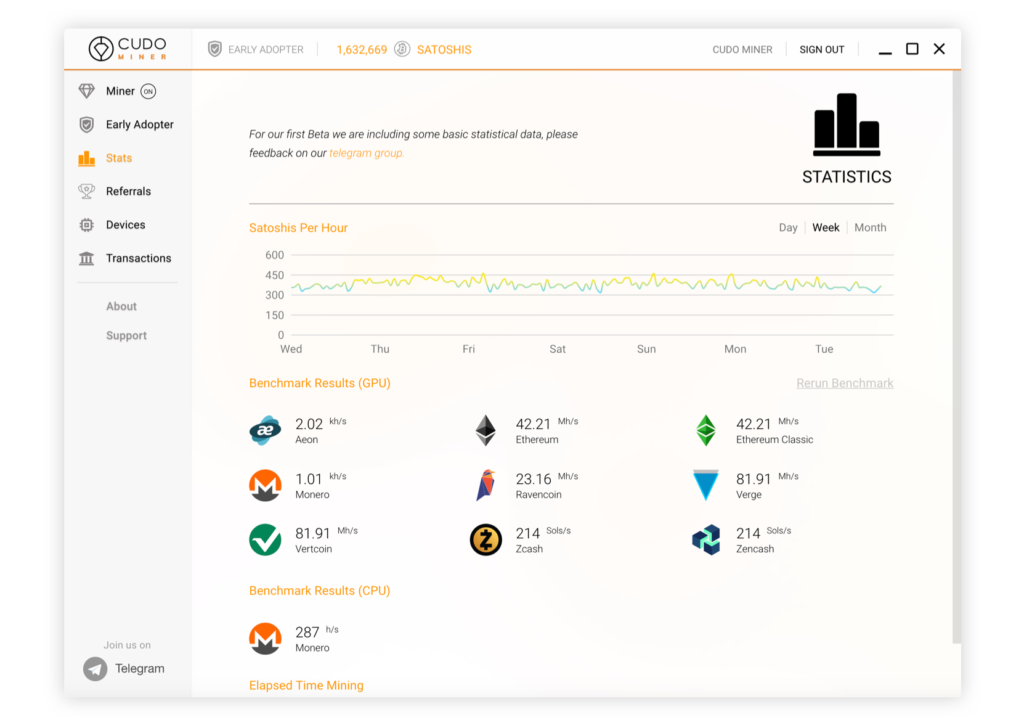Click the Rerun Benchmark link
This screenshot has height=725, width=1024.
coord(844,382)
